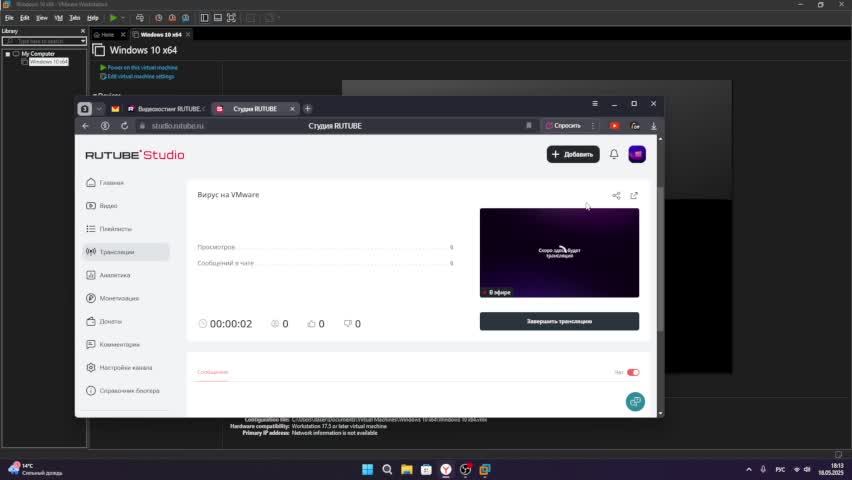
Task: Open Настройки канала in Studio sidebar
Action: 126,367
